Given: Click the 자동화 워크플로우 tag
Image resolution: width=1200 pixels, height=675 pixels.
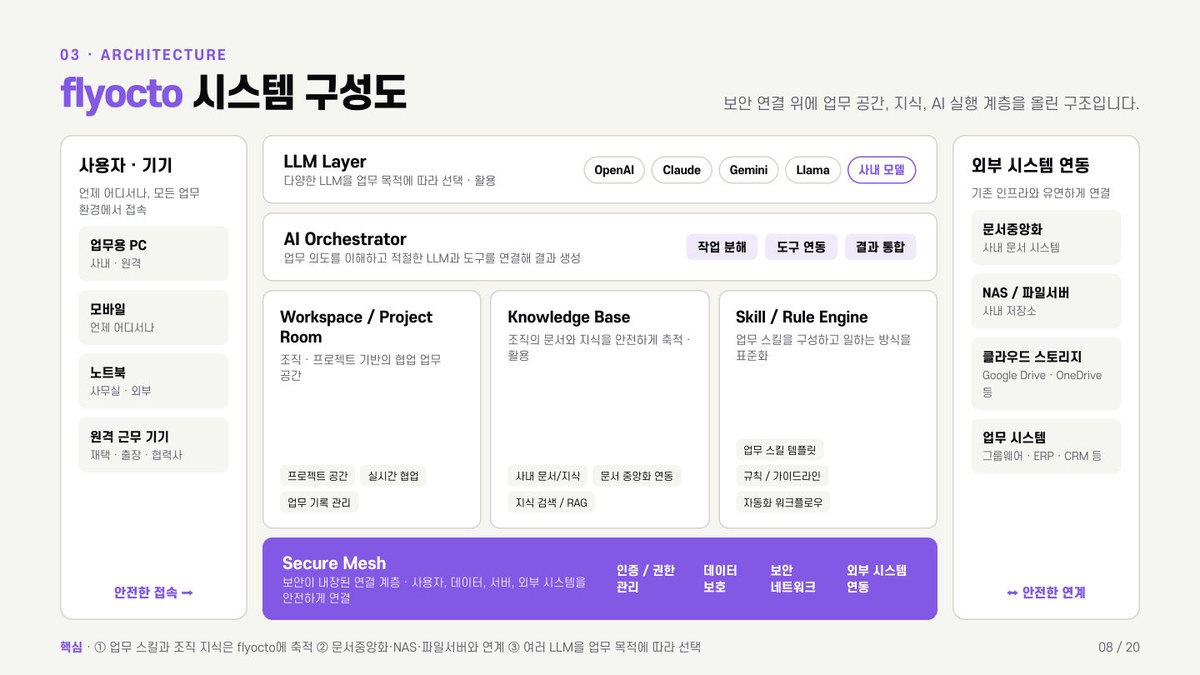Looking at the screenshot, I should [783, 502].
